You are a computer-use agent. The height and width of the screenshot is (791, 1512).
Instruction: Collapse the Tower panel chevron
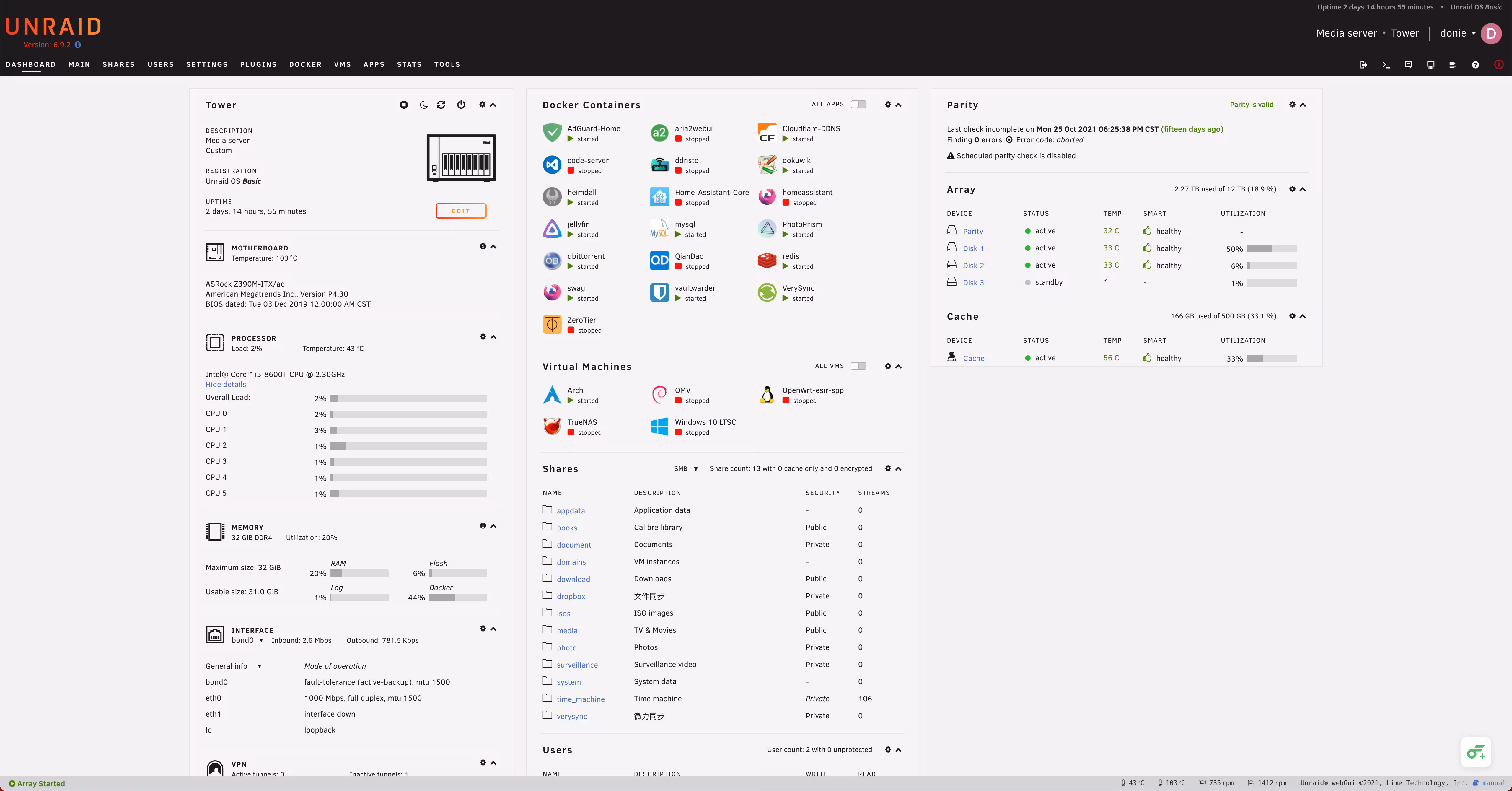(493, 105)
